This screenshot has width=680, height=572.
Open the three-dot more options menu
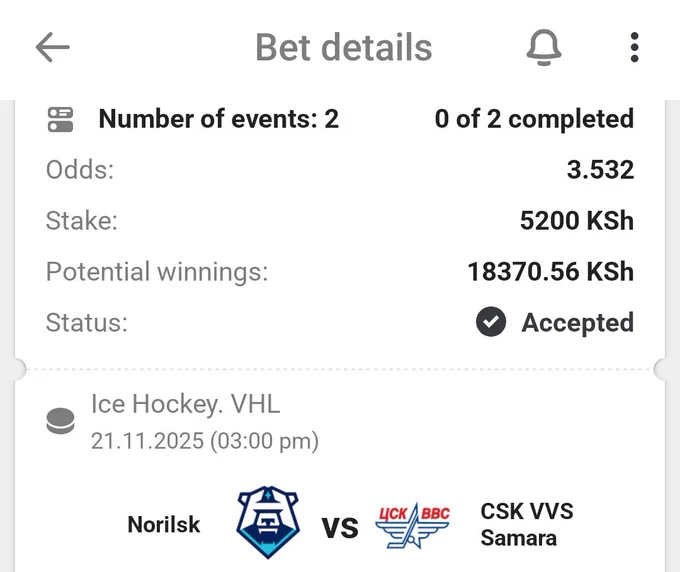tap(634, 47)
